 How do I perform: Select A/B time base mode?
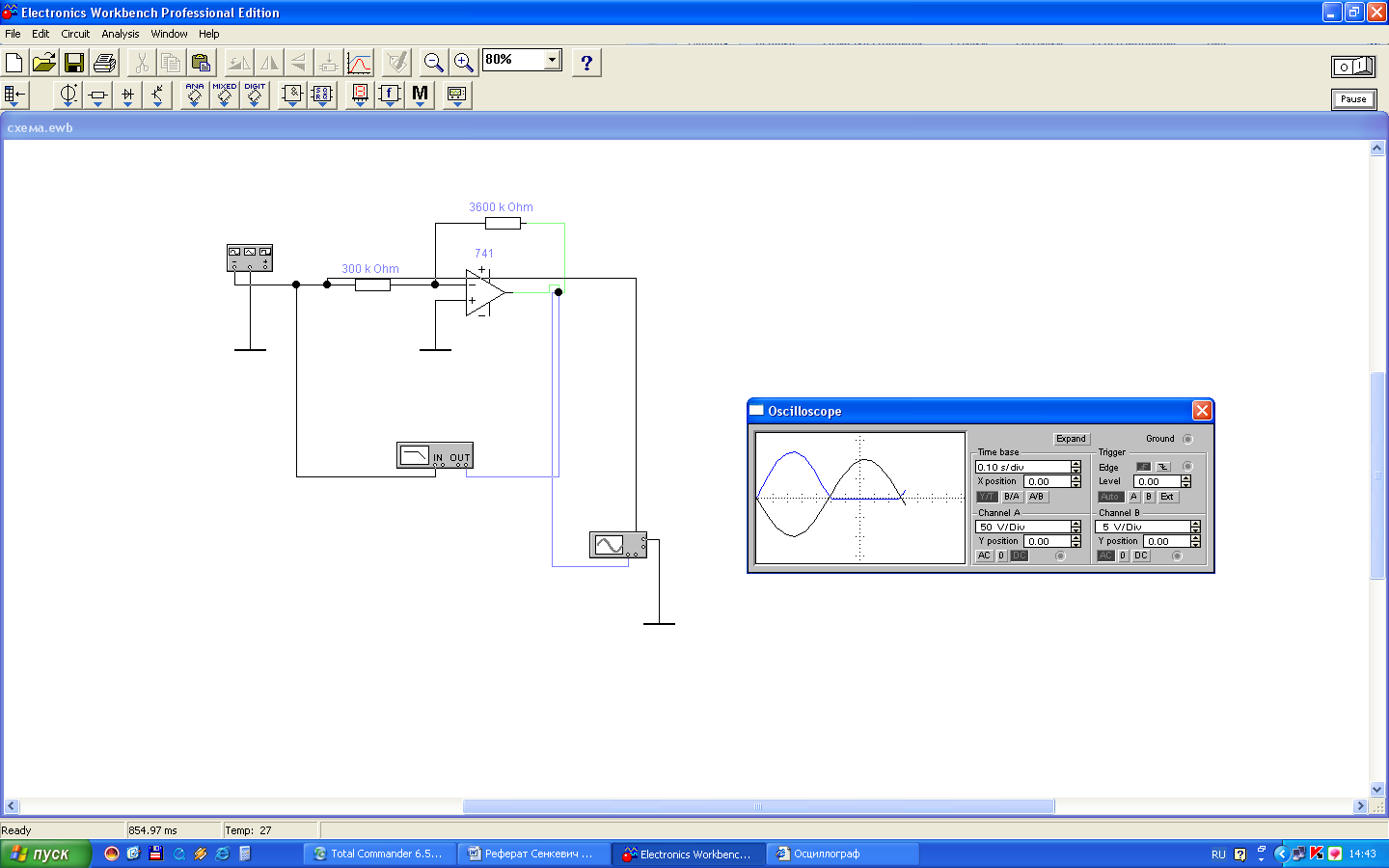pos(1036,497)
